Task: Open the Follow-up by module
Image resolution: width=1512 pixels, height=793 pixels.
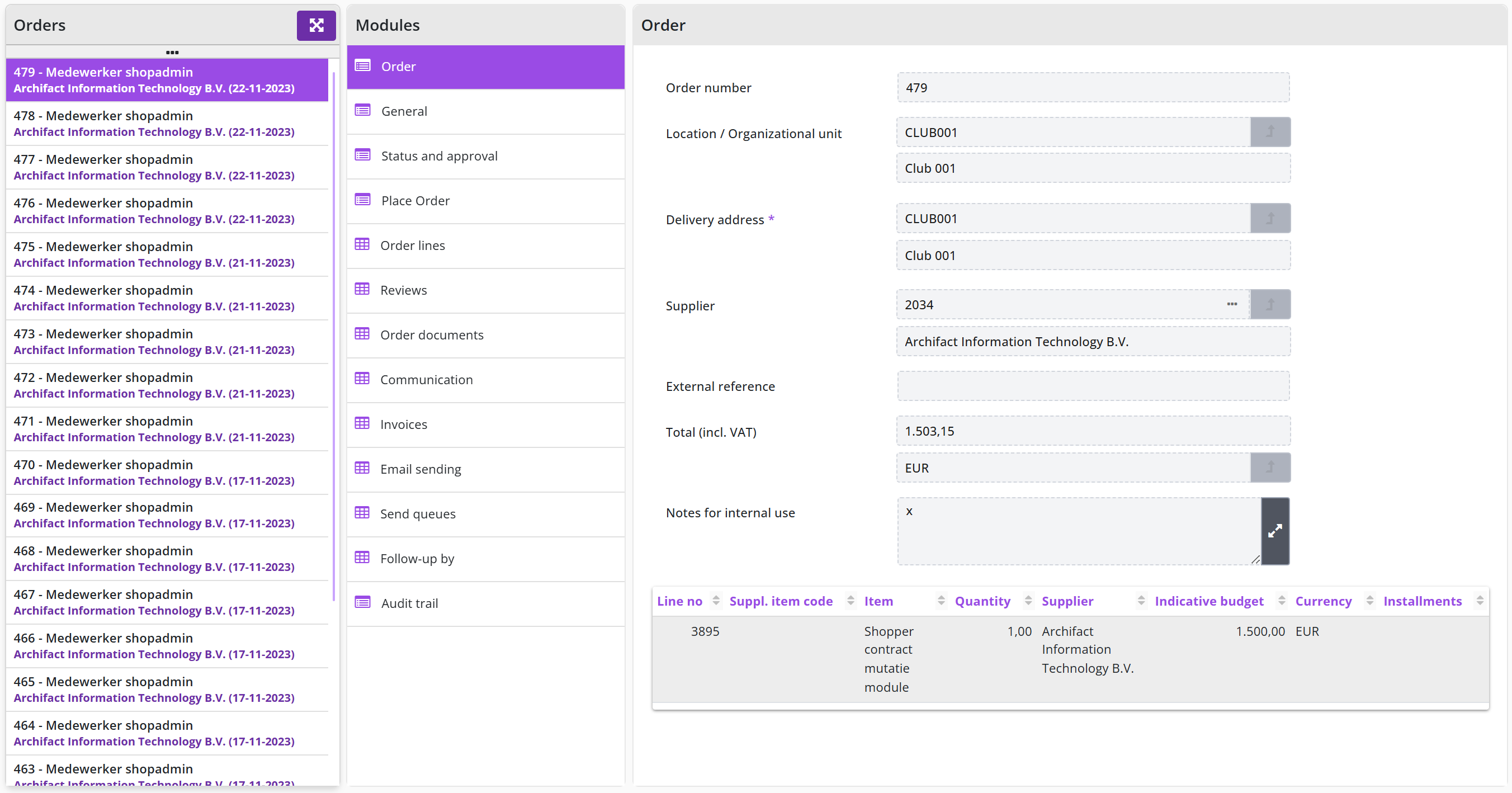Action: 485,559
